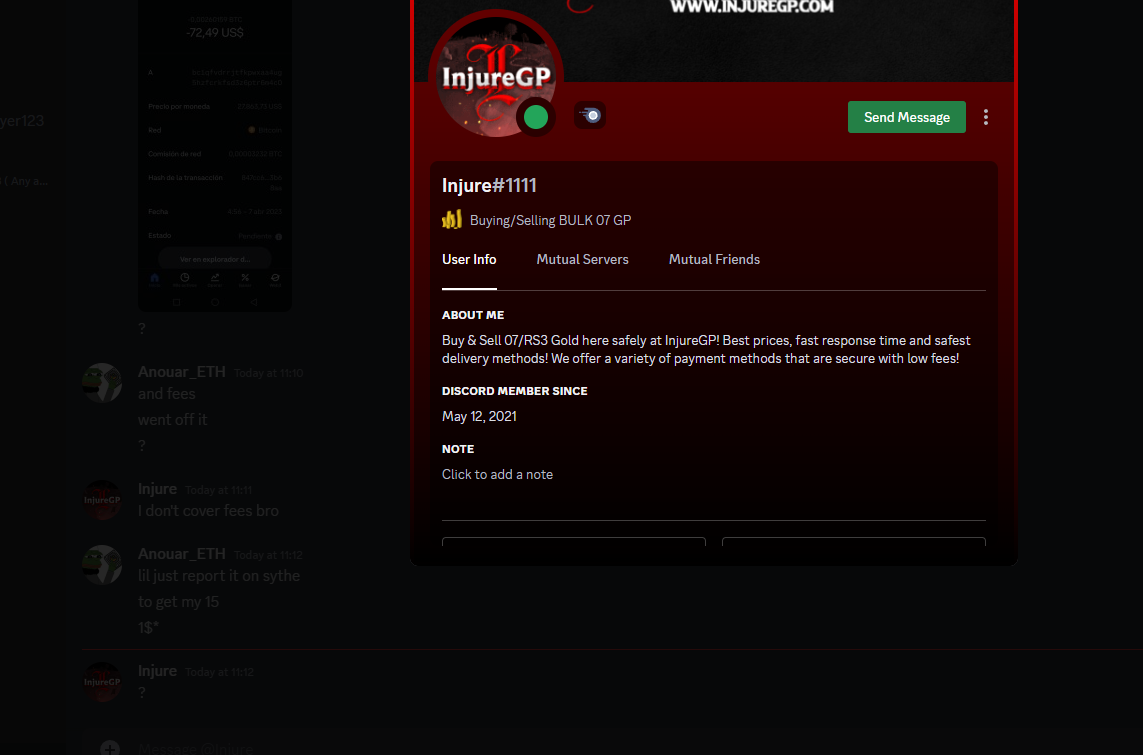This screenshot has height=755, width=1143.
Task: Select the User Info tab
Action: coord(469,259)
